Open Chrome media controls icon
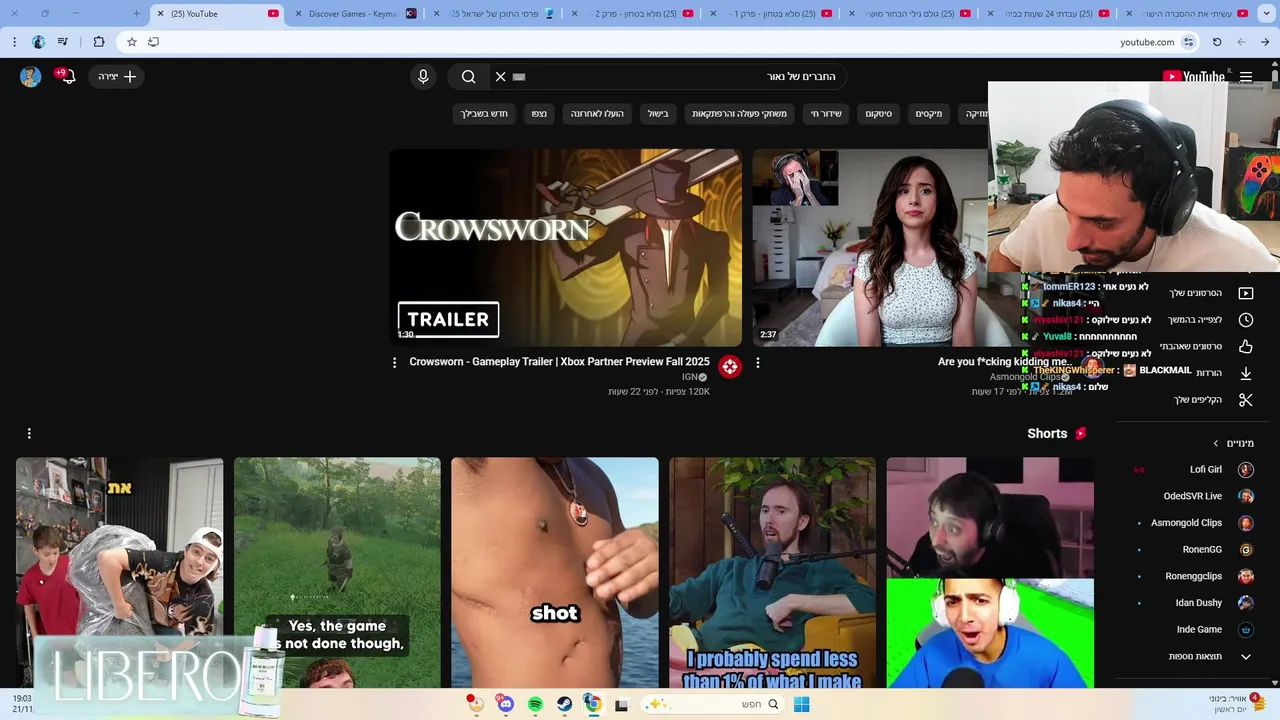This screenshot has height=720, width=1280. 63,42
